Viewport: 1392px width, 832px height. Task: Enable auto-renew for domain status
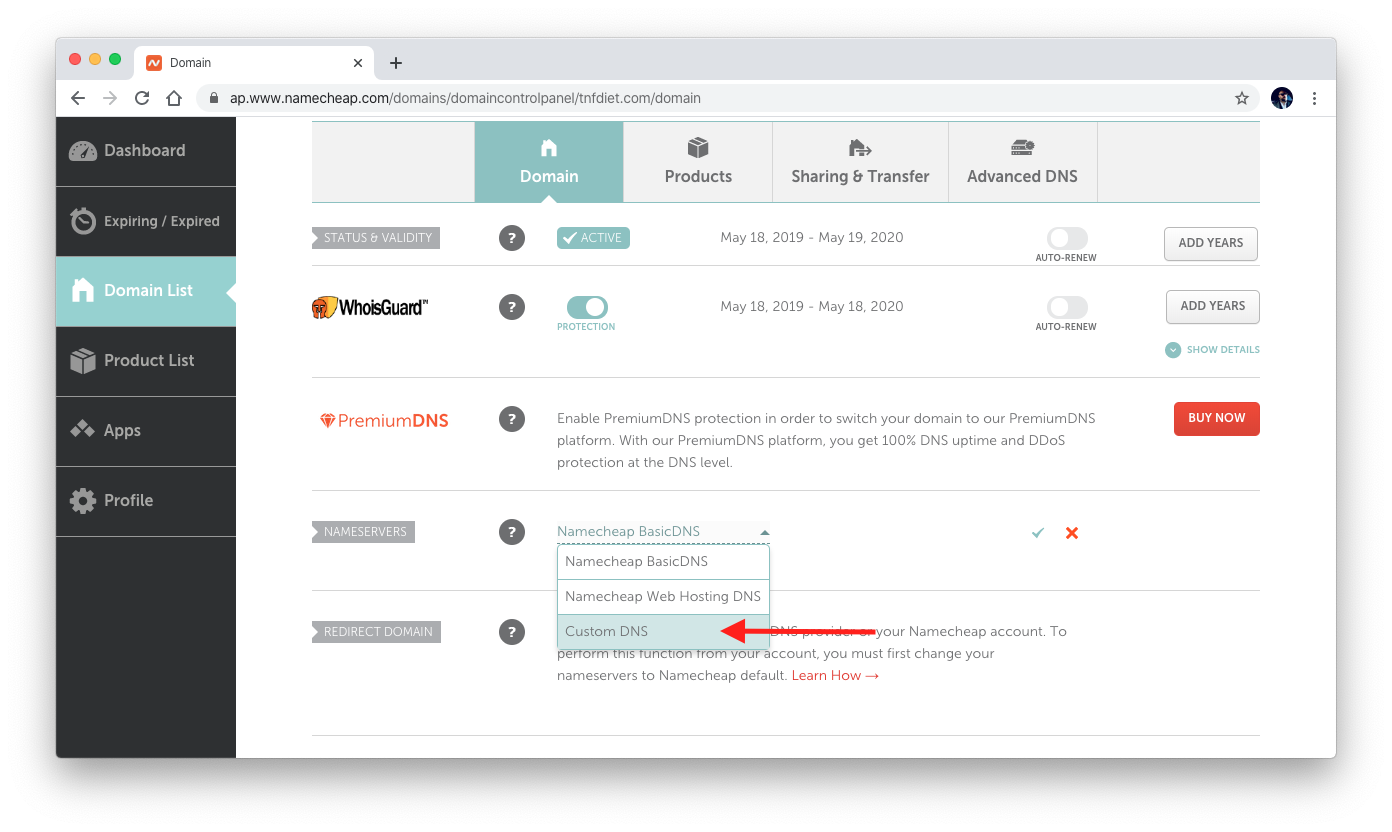tap(1067, 238)
